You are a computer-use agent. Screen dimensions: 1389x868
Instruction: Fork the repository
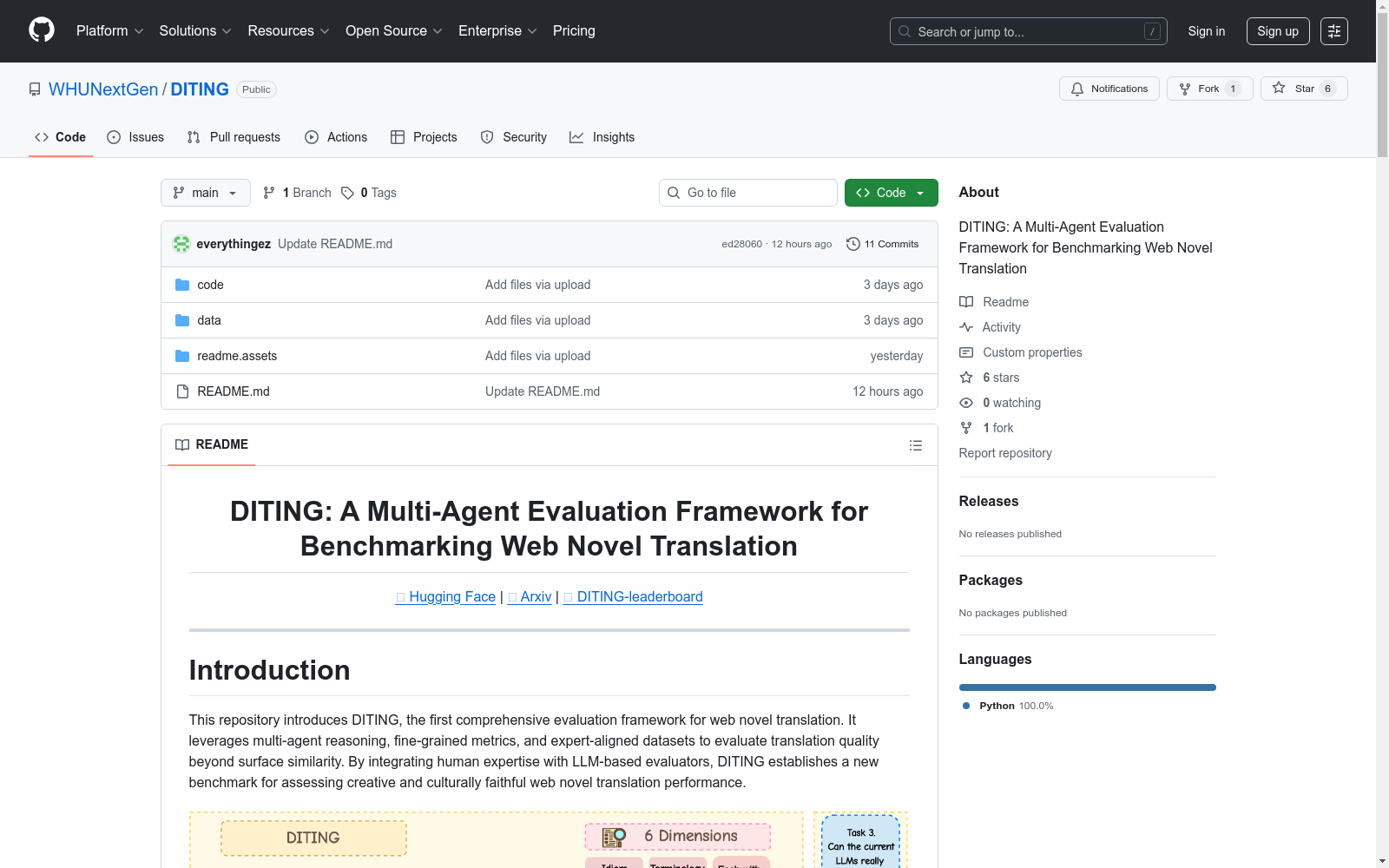pyautogui.click(x=1210, y=89)
